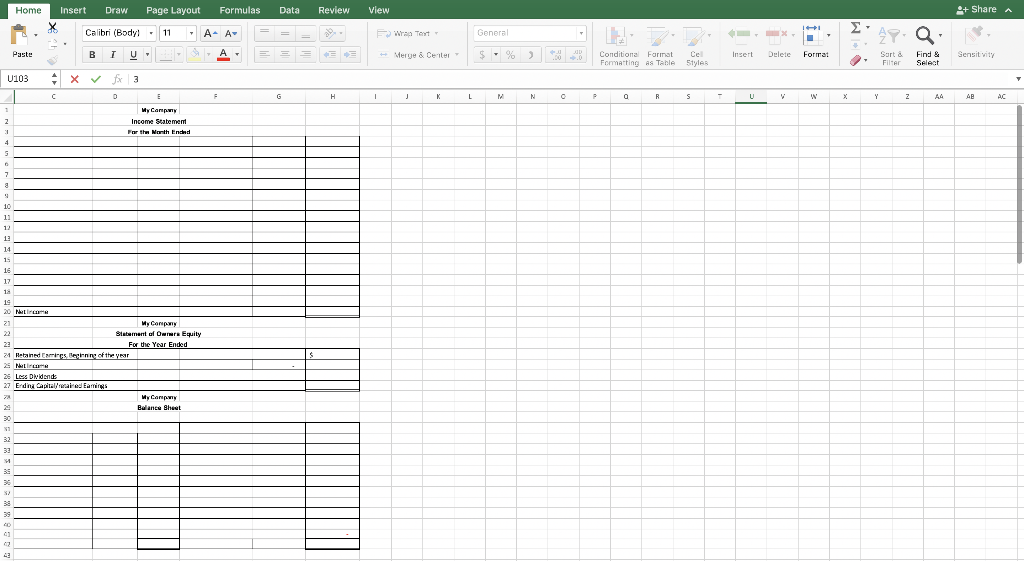Click Wrap Text button

[x=408, y=33]
